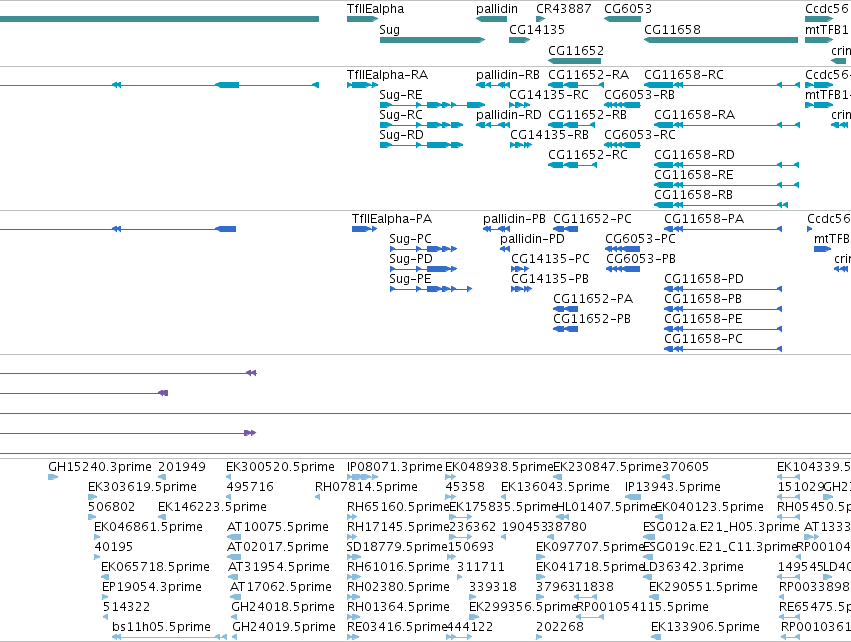Image resolution: width=851 pixels, height=642 pixels.
Task: Click the bs11h05.5prime EST label
Action: (161, 627)
